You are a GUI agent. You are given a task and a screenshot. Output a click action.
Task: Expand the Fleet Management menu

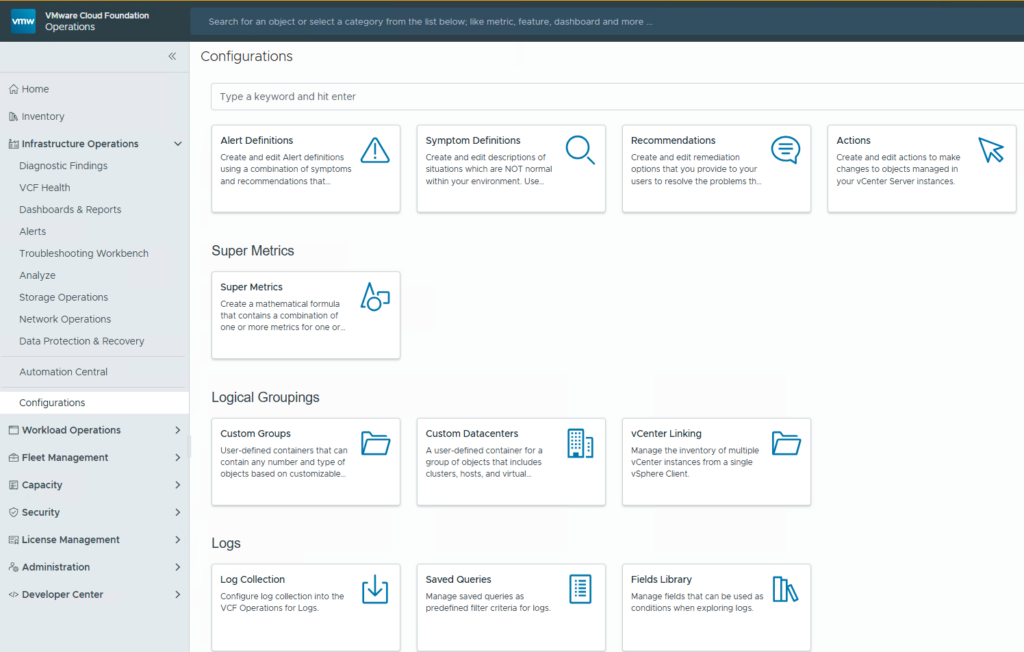tap(178, 458)
